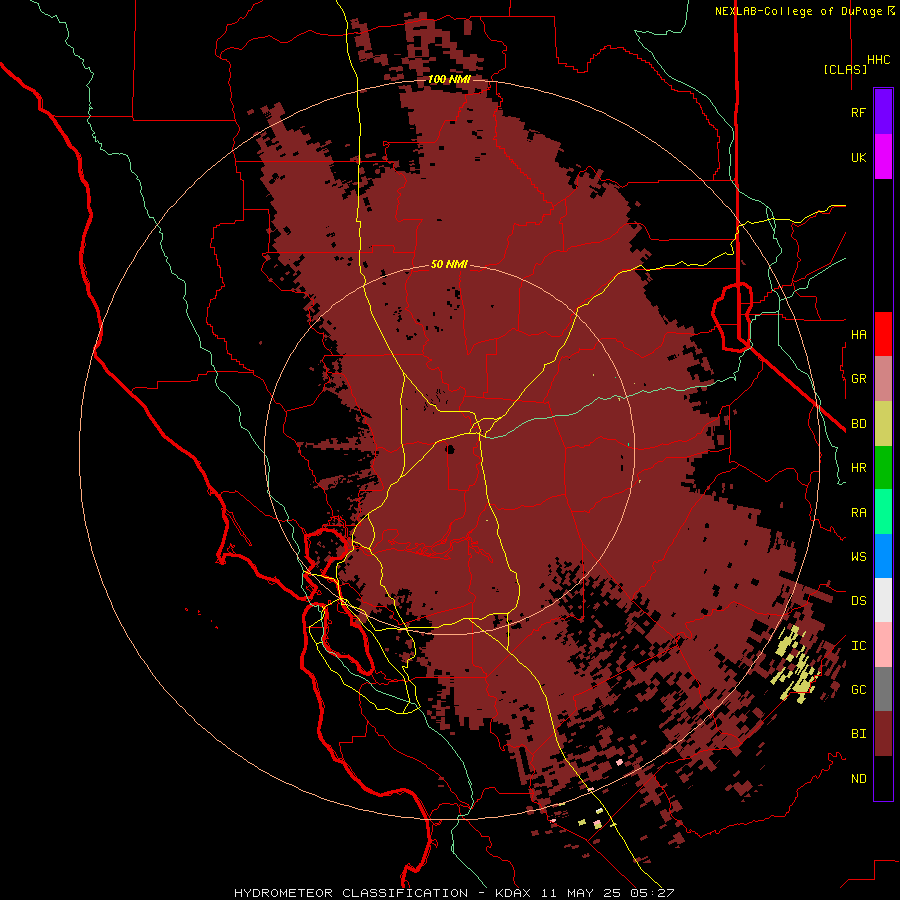Click the dark red BI legend swatch

[883, 734]
